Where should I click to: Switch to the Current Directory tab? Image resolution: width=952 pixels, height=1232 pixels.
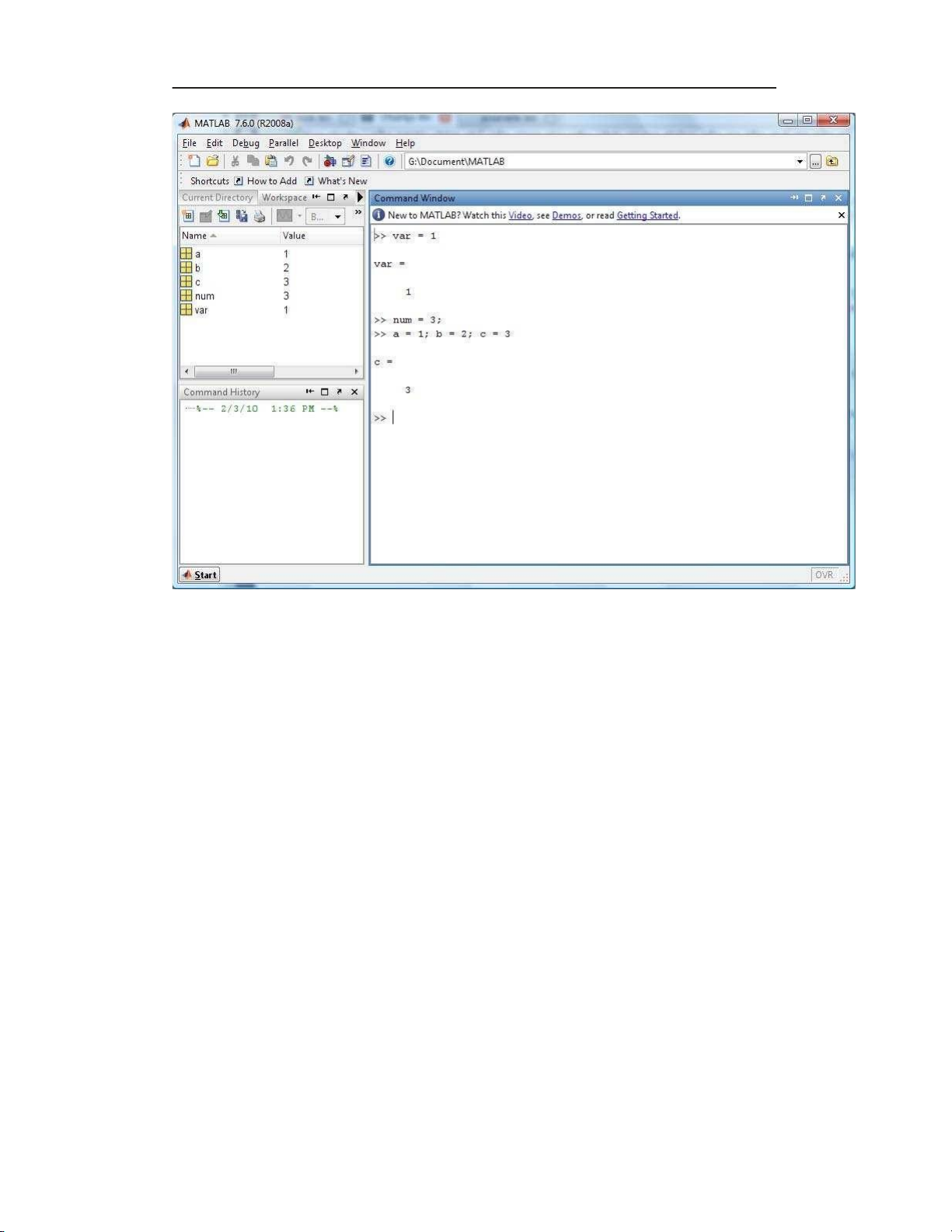click(217, 197)
